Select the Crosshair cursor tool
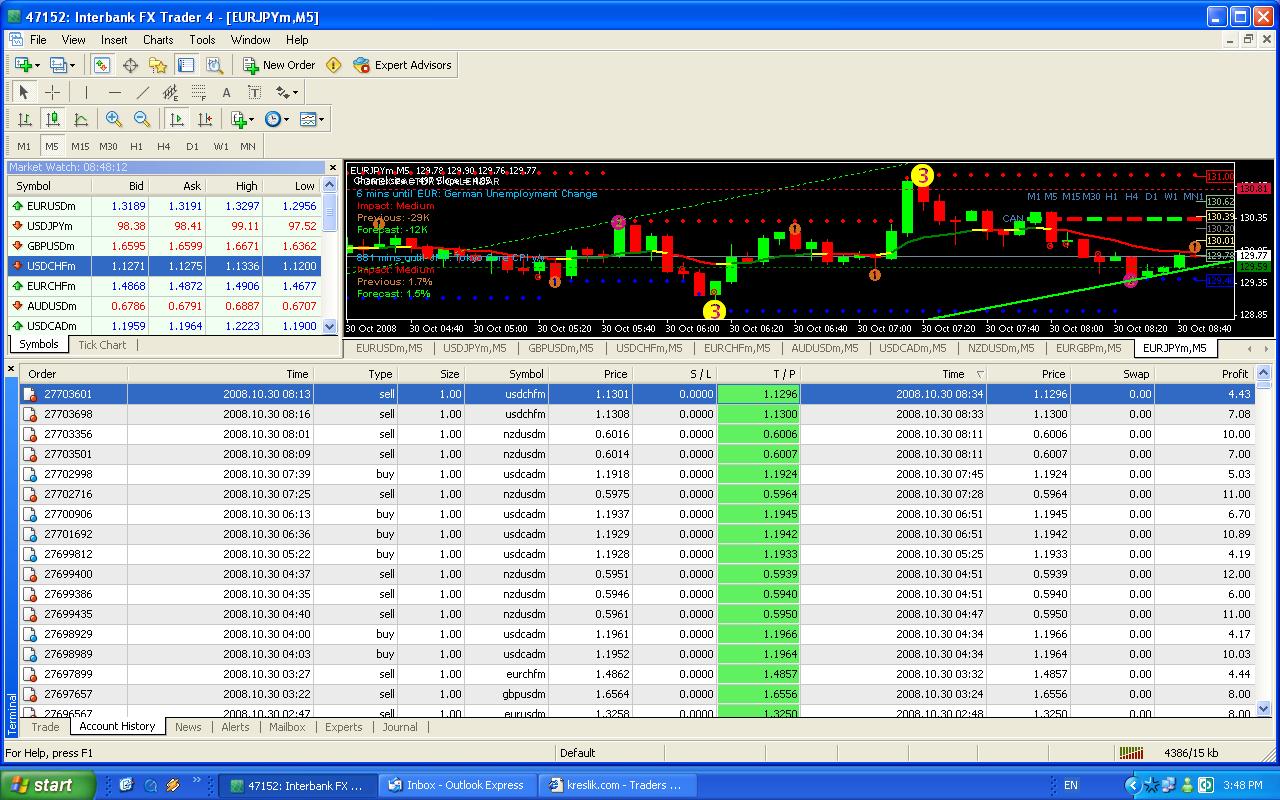The width and height of the screenshot is (1280, 800). pos(53,92)
